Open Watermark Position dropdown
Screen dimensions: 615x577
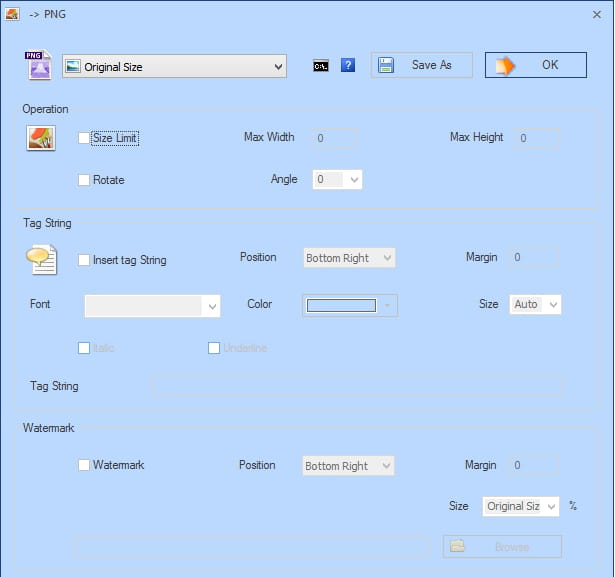pos(348,466)
